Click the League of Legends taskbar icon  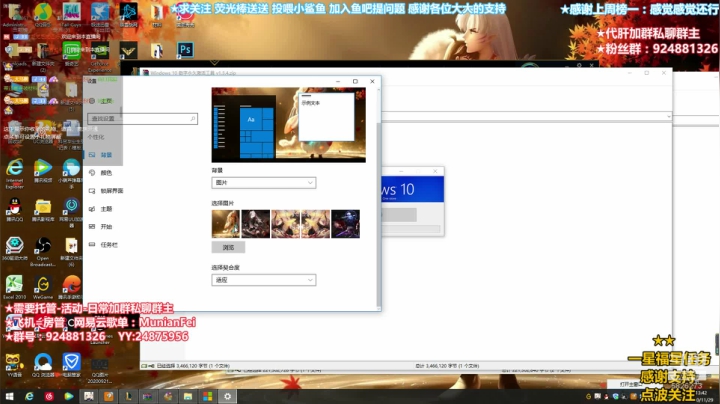coord(128,396)
